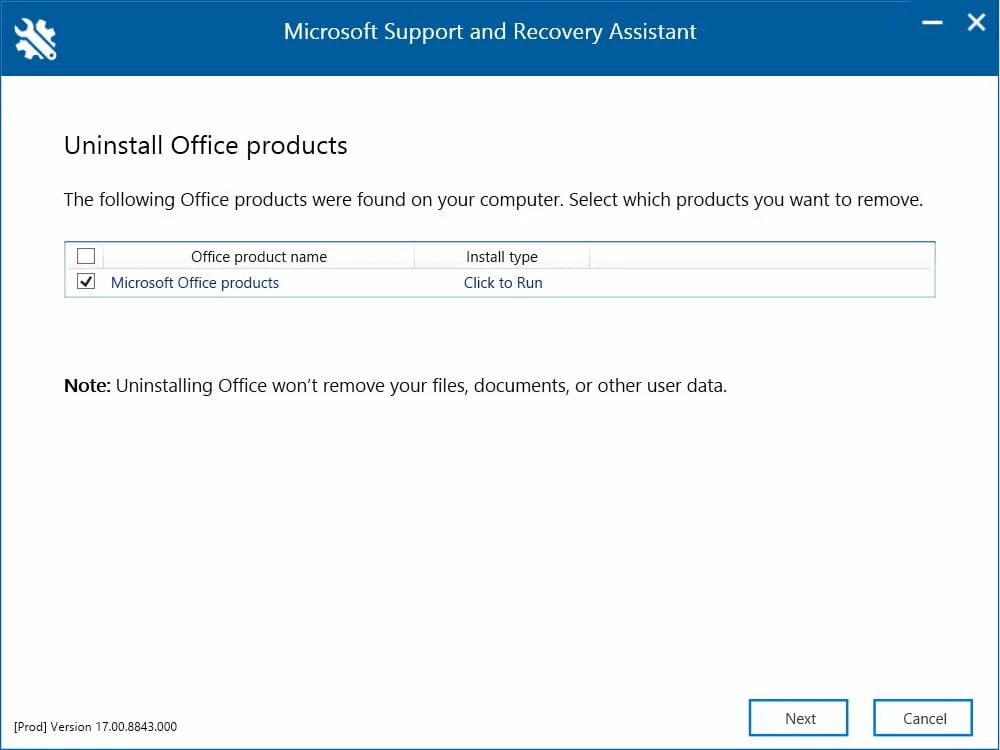Image resolution: width=1000 pixels, height=750 pixels.
Task: Select the Office product name column header
Action: (x=258, y=256)
